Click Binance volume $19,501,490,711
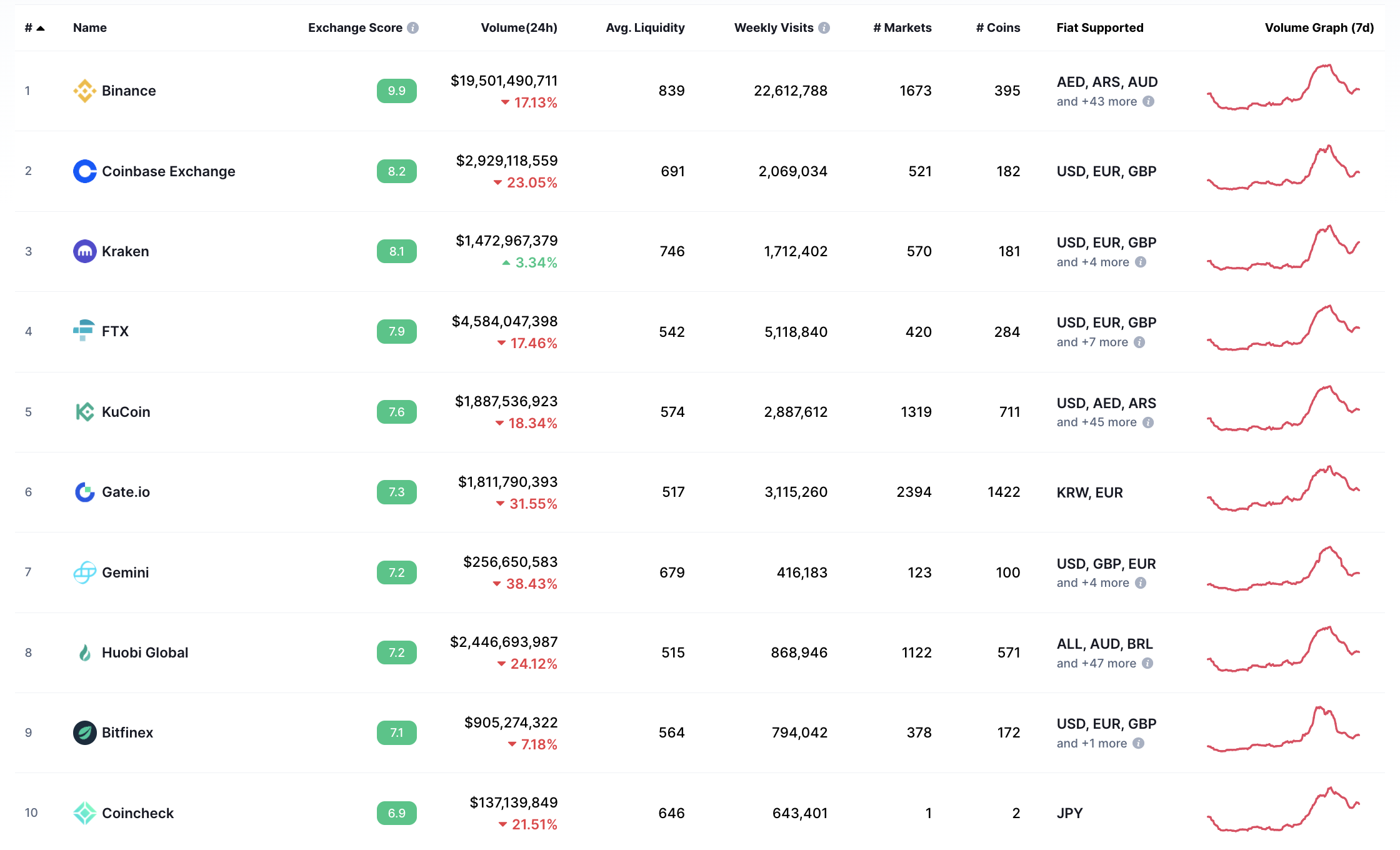This screenshot has width=1400, height=850. click(x=504, y=81)
